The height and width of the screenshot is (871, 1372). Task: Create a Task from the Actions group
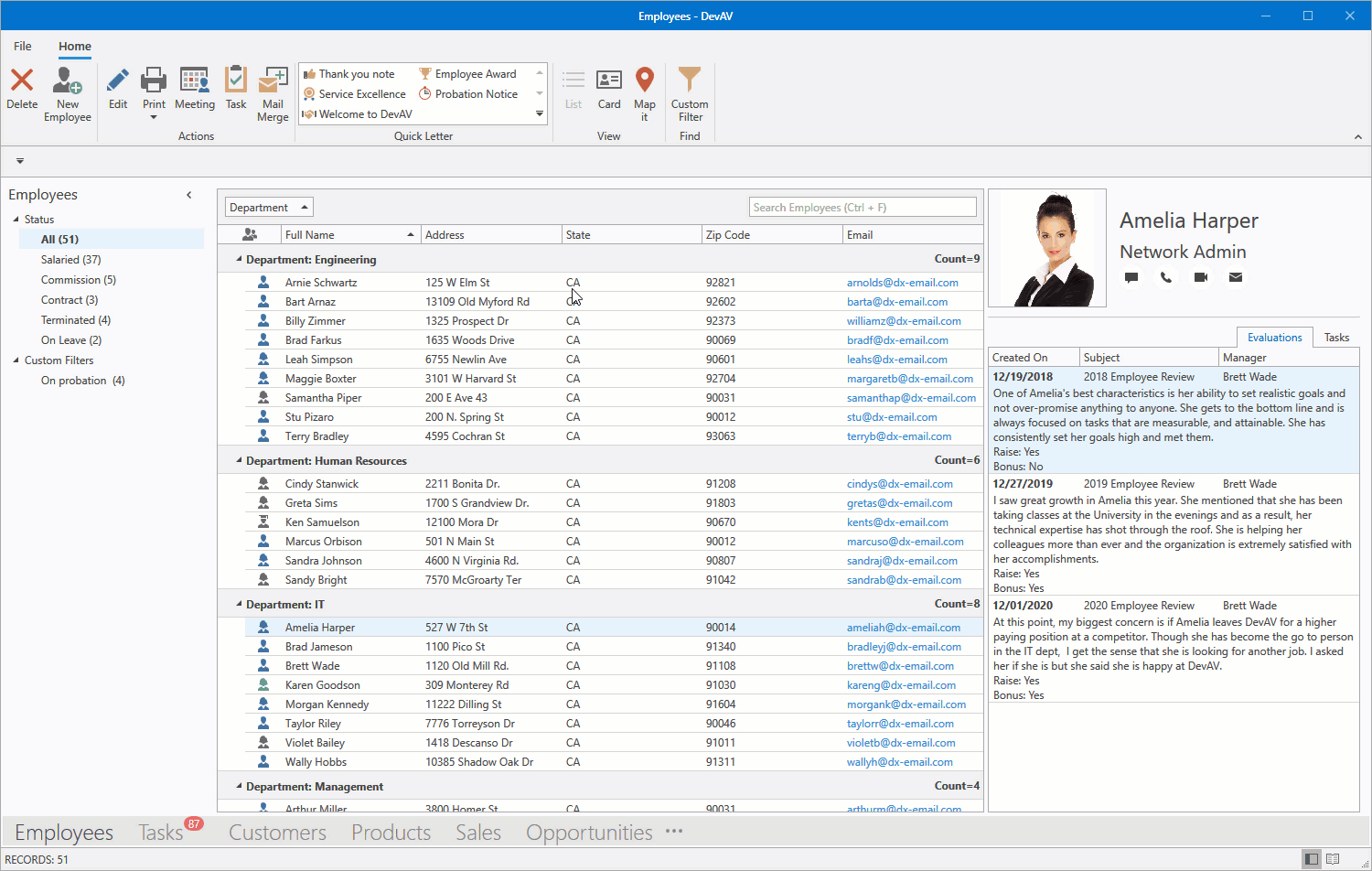coord(236,91)
